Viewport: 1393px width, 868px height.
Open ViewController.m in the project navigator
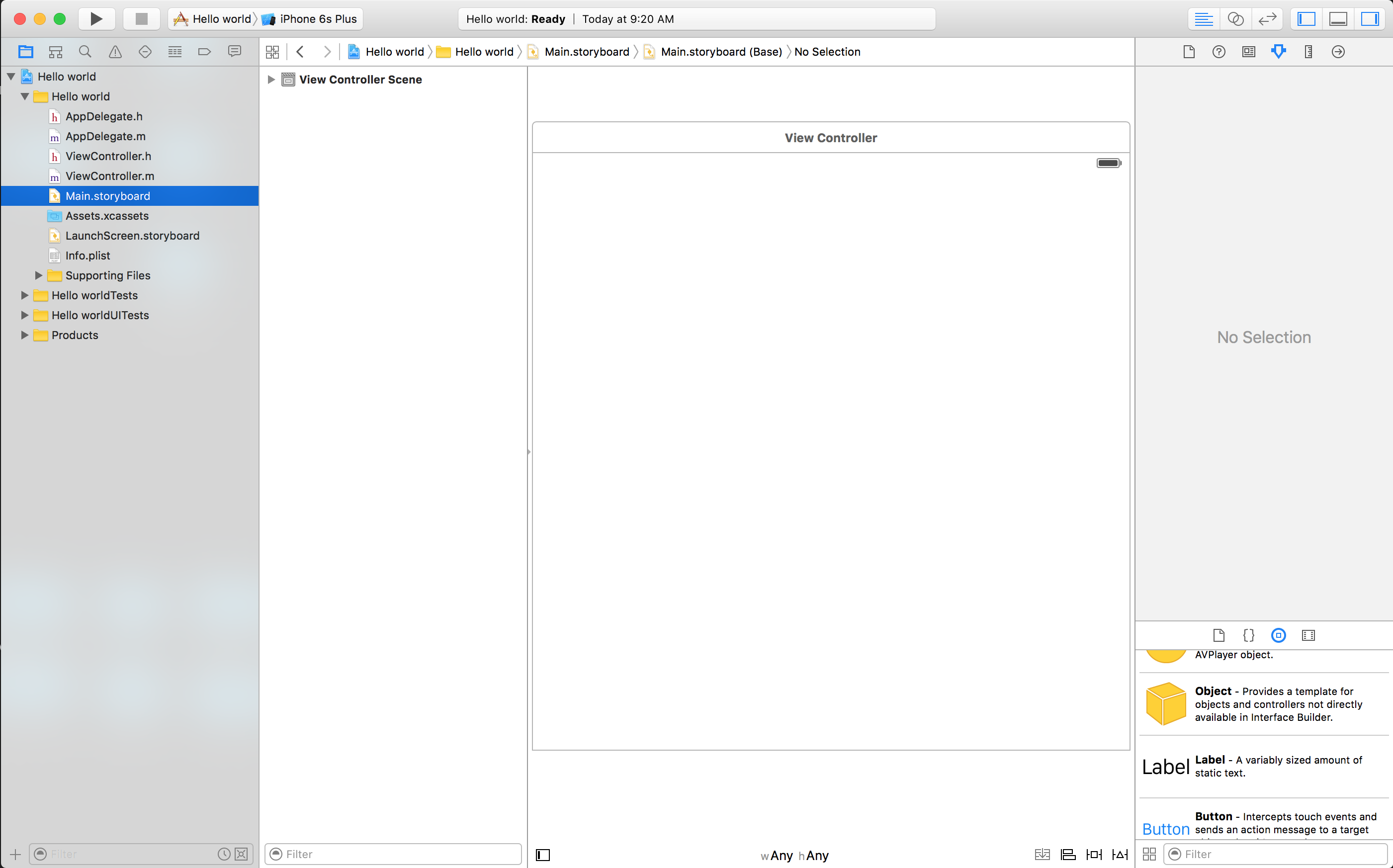coord(110,176)
